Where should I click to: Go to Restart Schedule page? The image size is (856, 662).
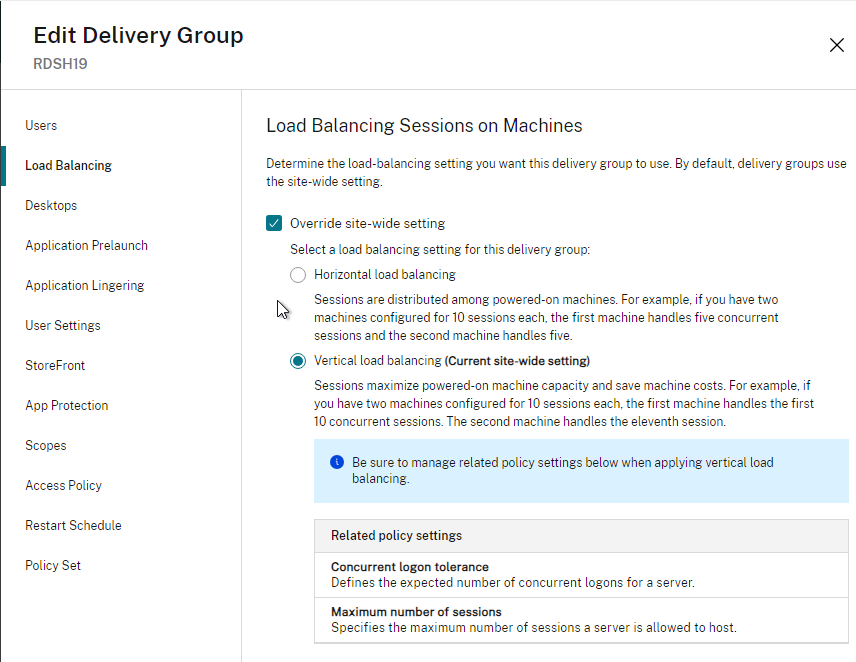(73, 526)
